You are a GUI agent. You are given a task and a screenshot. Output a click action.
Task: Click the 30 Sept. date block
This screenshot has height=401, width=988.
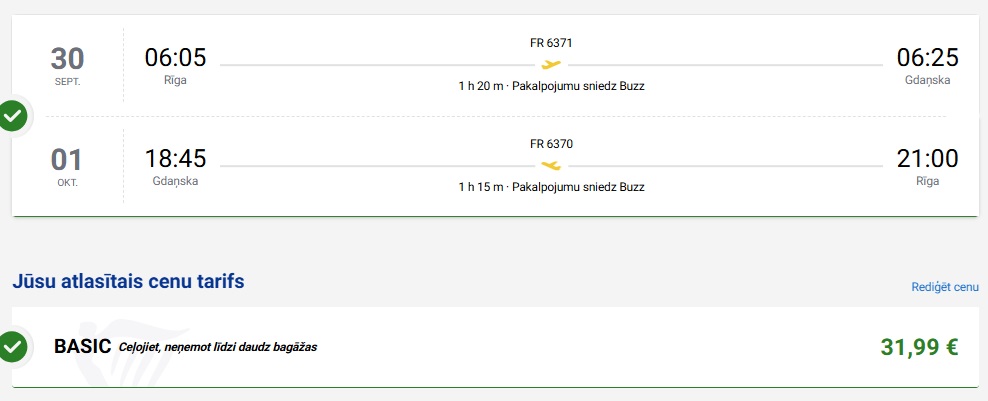click(67, 66)
